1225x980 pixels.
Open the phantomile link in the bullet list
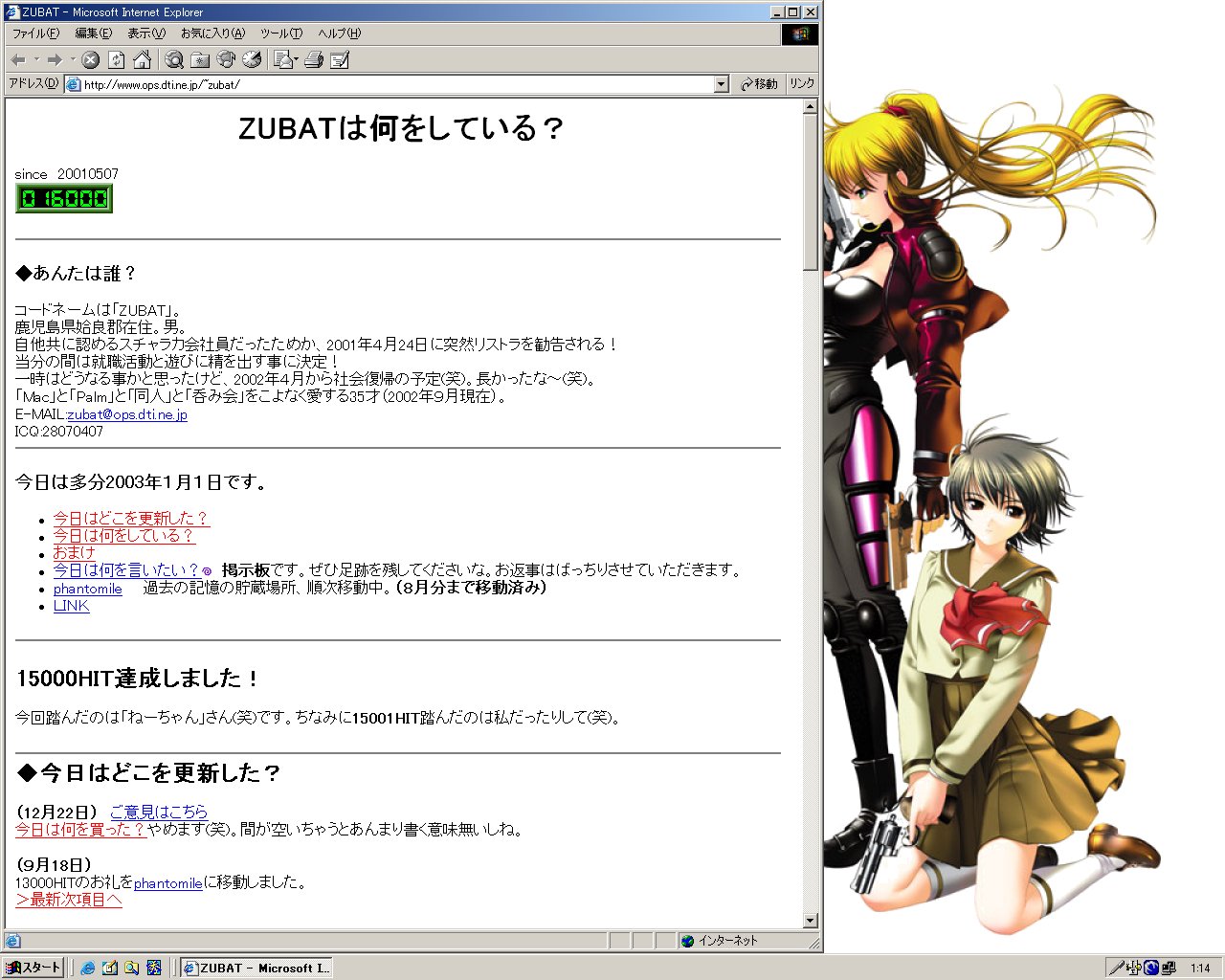88,589
